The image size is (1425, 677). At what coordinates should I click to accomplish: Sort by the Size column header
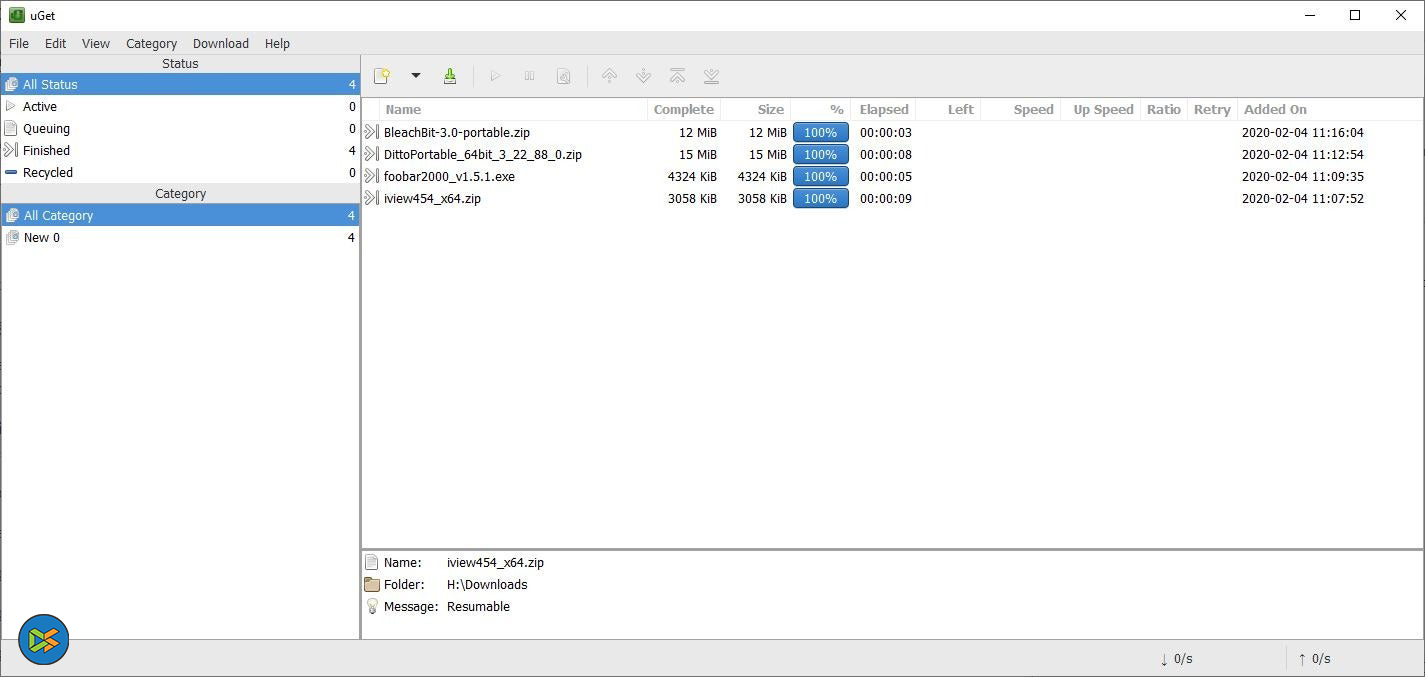(755, 109)
